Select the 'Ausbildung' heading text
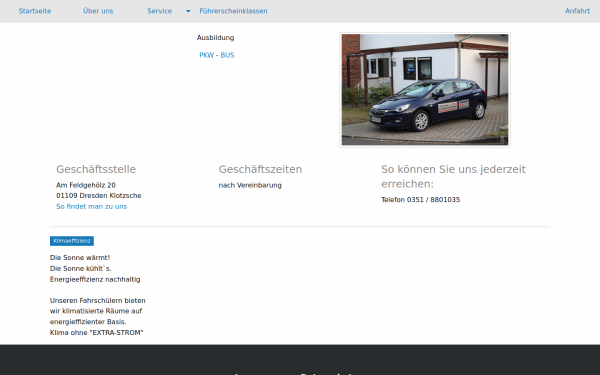Screen dimensions: 600x375 tap(215, 38)
